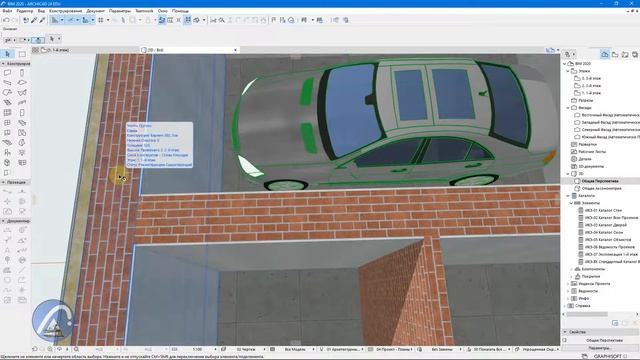The image size is (640, 360).
Task: Select the Roof tool
Action: [x=7, y=93]
